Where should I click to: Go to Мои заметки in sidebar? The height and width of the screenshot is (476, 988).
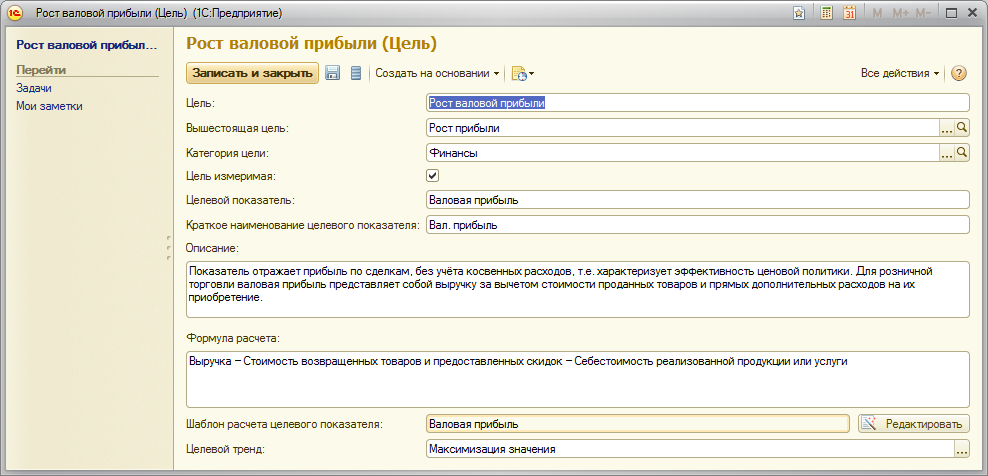[x=49, y=106]
